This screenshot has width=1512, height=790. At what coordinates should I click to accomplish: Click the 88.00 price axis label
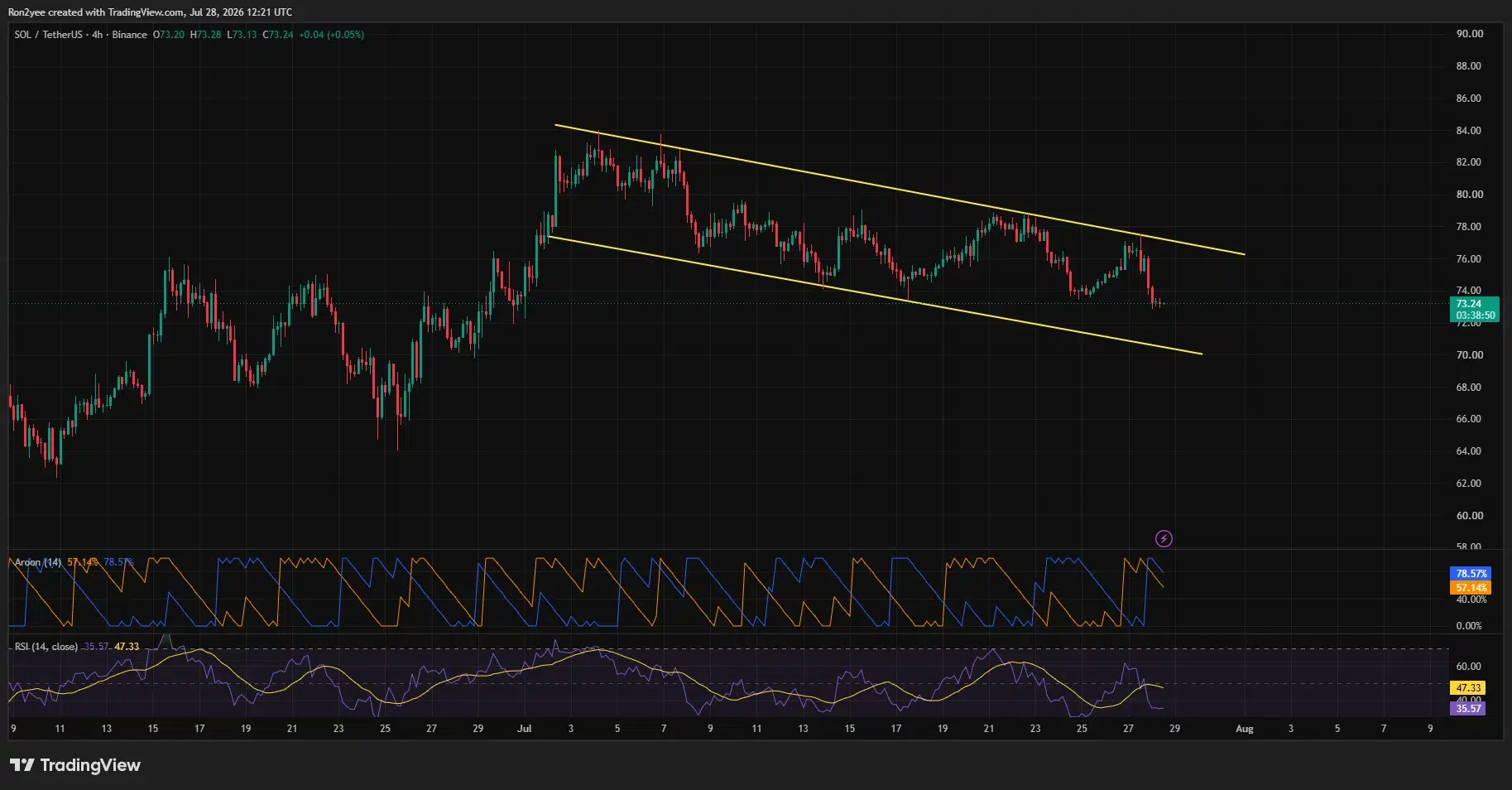(x=1469, y=66)
